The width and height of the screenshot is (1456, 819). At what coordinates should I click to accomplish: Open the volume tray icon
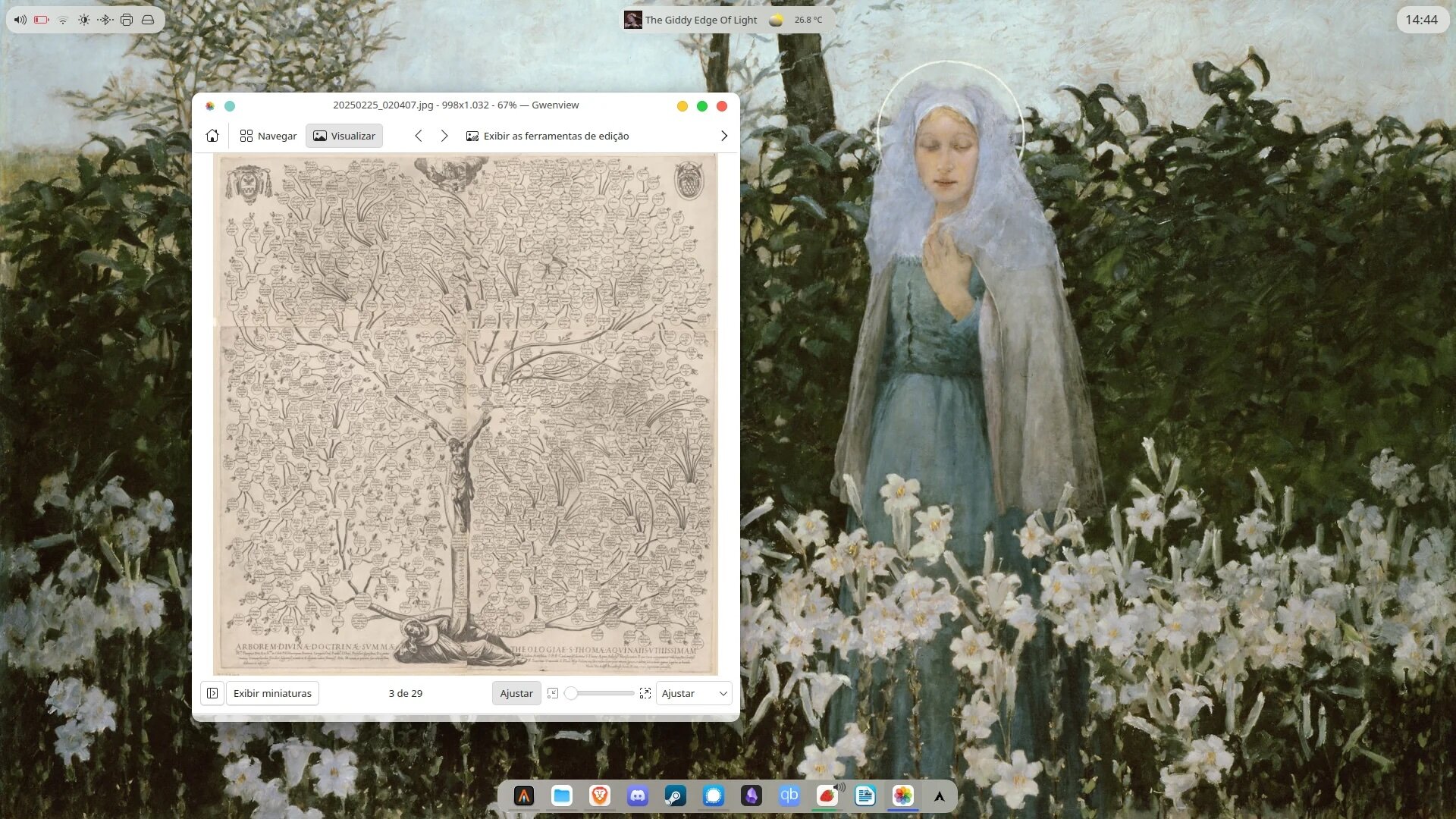pos(20,20)
